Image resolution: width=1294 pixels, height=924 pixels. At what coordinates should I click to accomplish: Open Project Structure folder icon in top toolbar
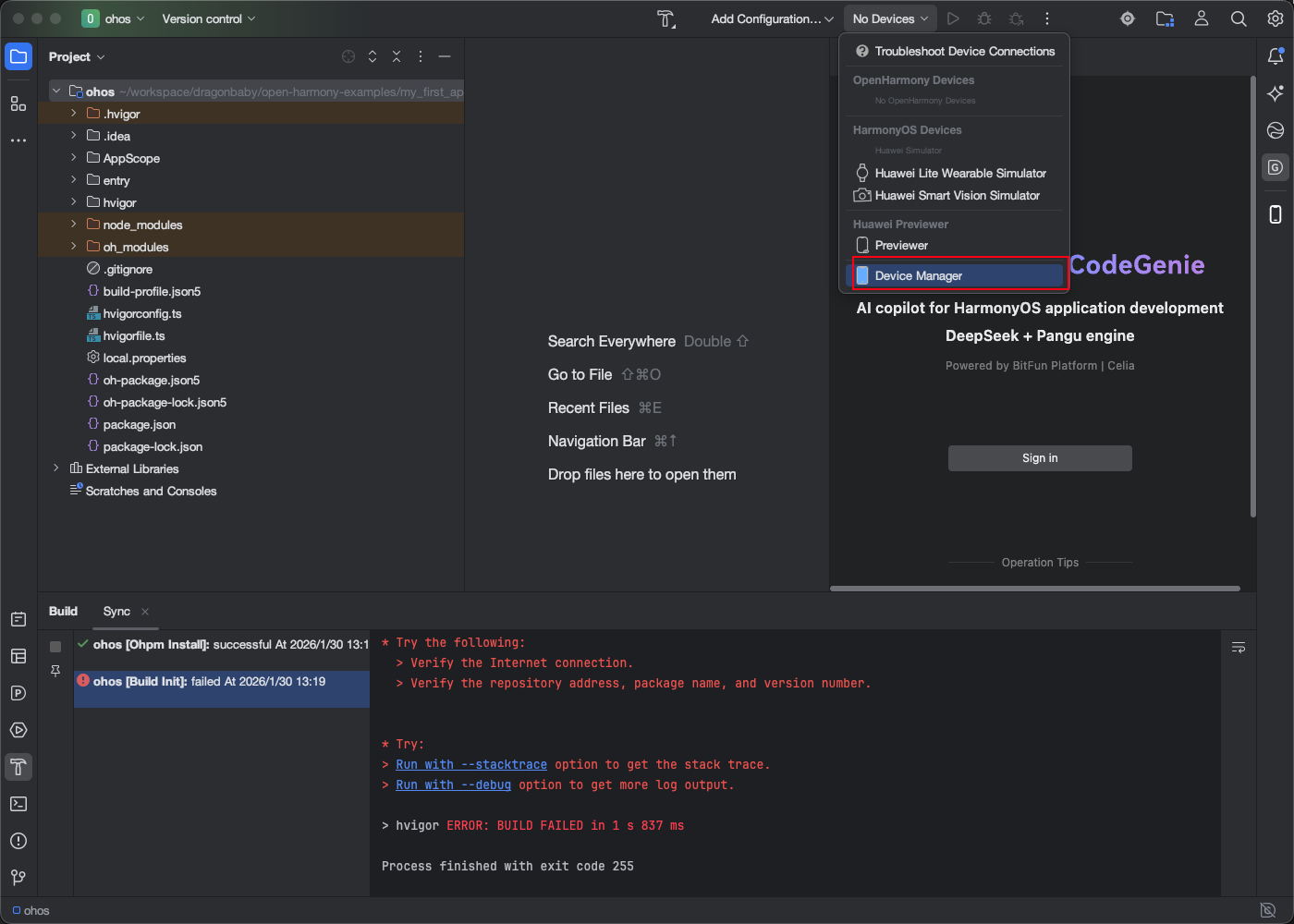pyautogui.click(x=1165, y=18)
